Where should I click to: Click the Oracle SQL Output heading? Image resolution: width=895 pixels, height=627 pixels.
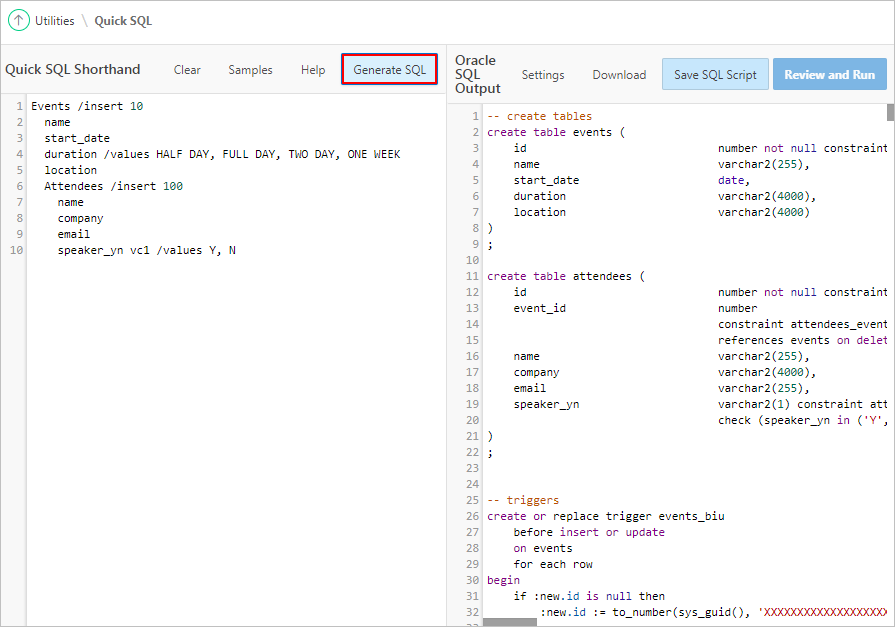pyautogui.click(x=477, y=74)
